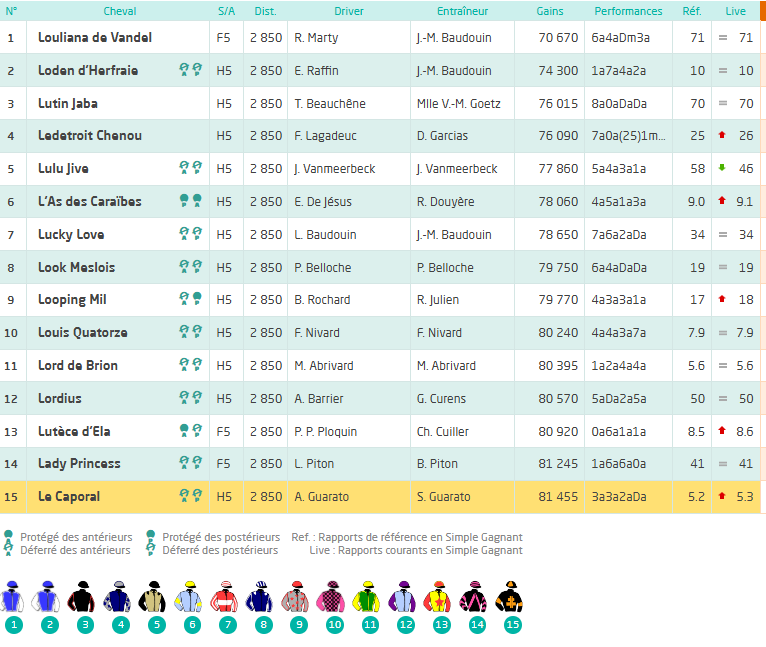This screenshot has height=647, width=766.
Task: Select the black and red silk number 3
Action: coord(81,597)
